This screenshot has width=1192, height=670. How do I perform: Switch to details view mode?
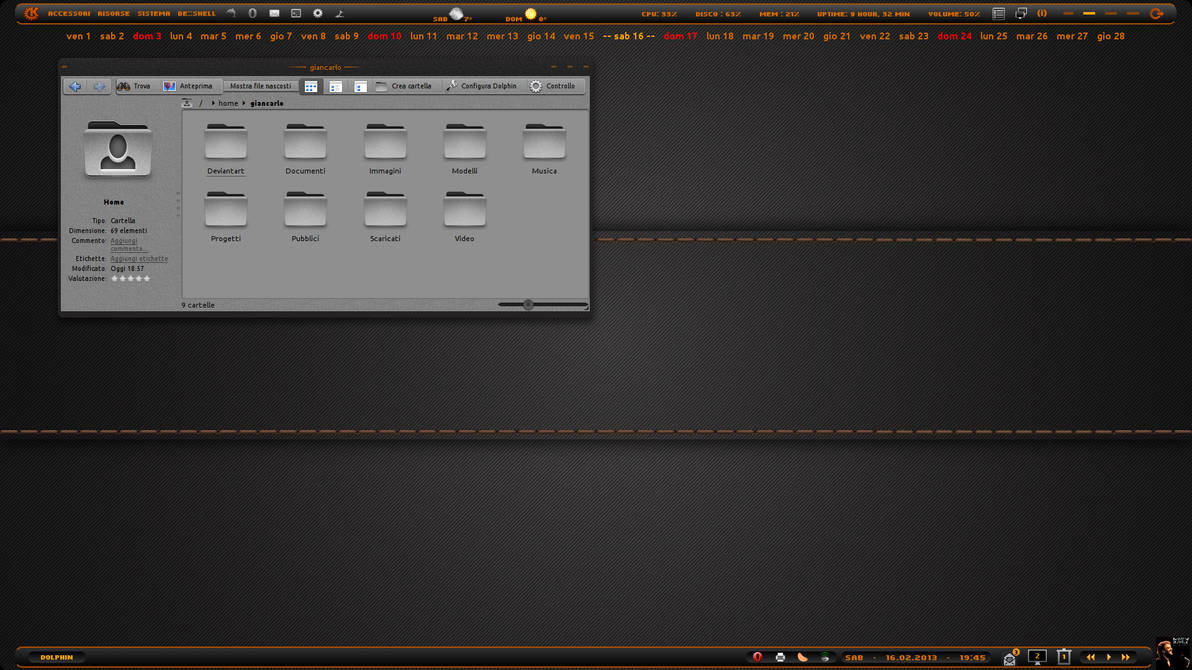click(360, 87)
